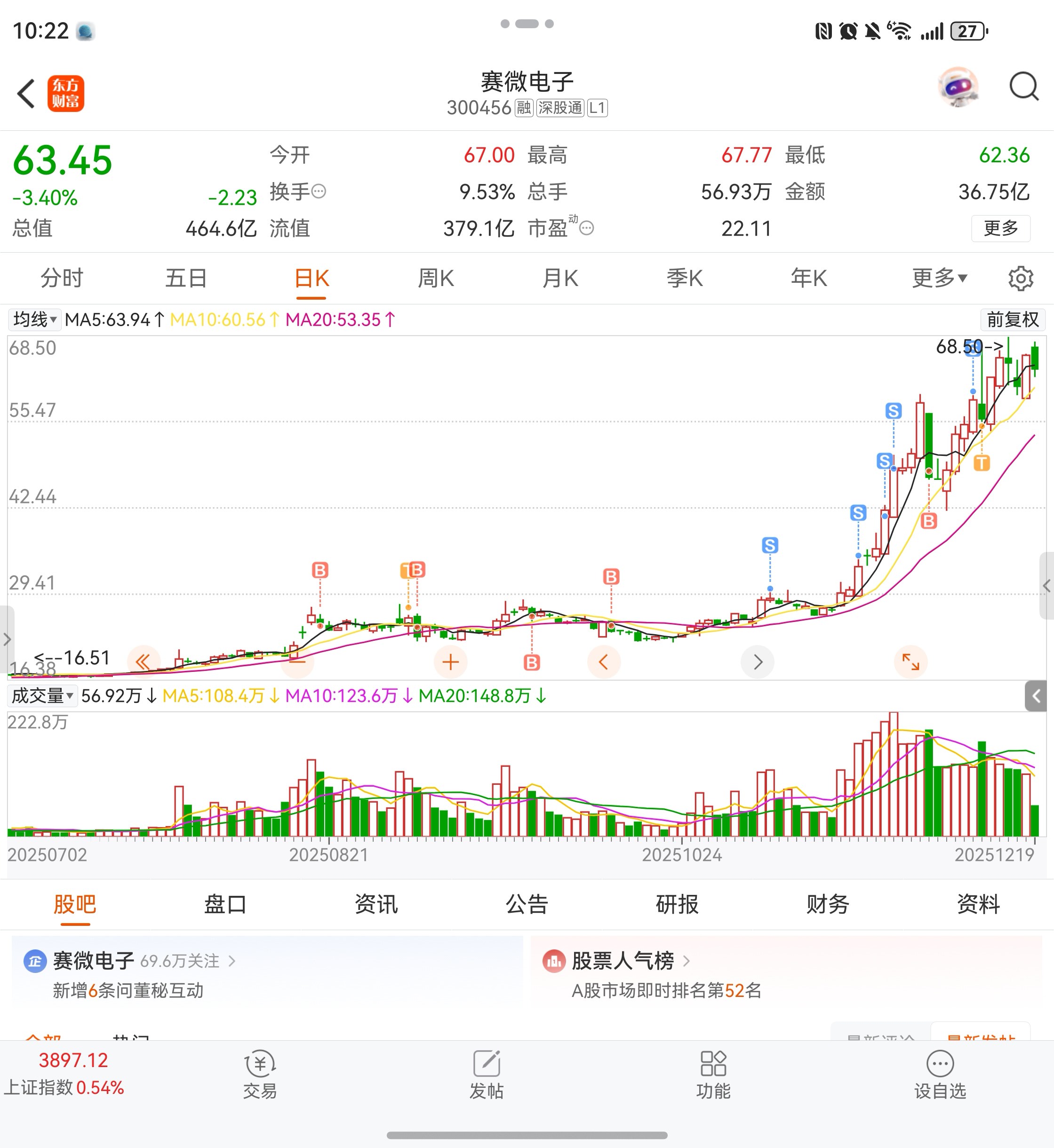Switch to the 盘口 tab
Viewport: 1054px width, 1148px height.
pos(225,904)
